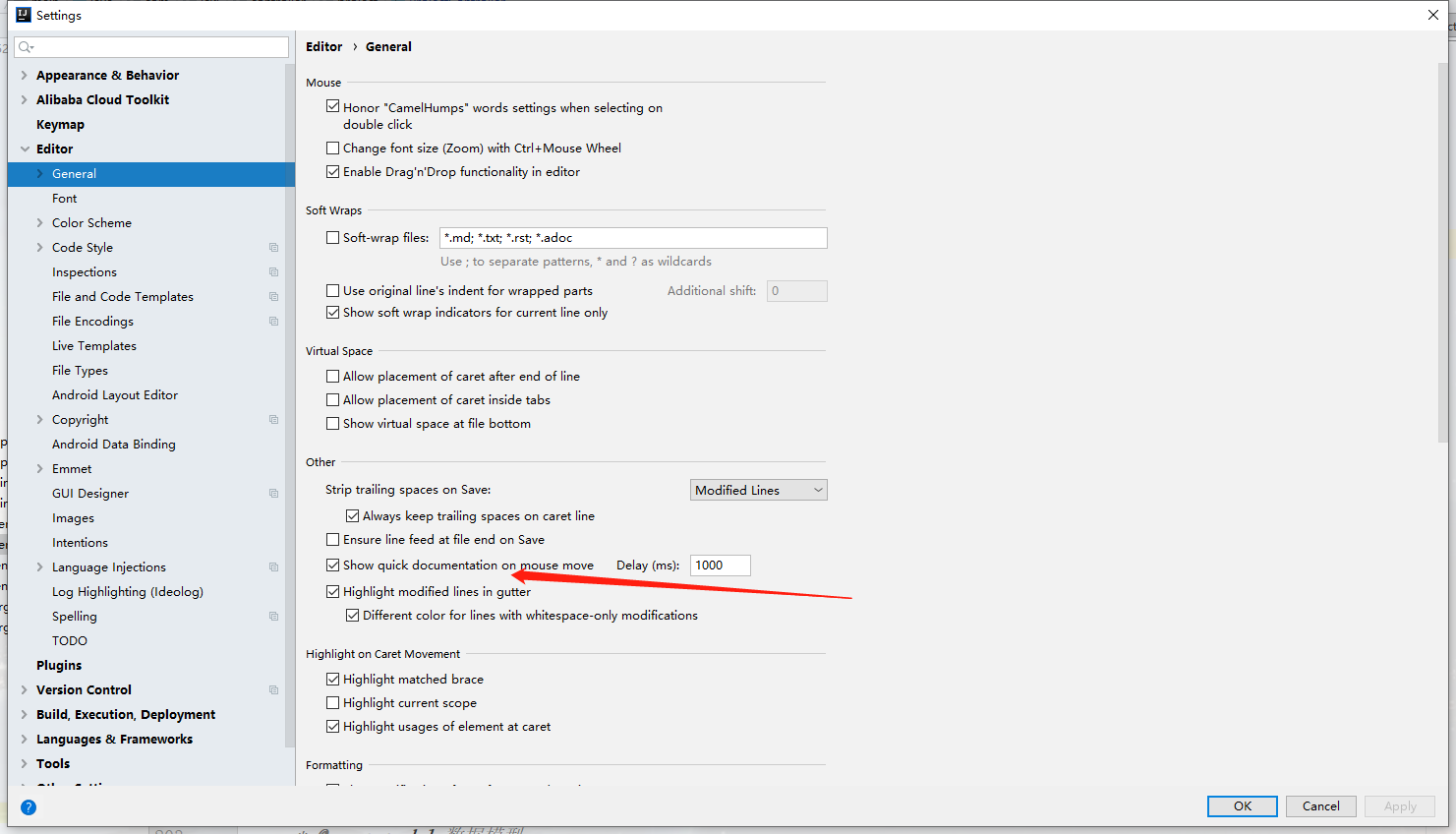
Task: Toggle Different color for whitespace-only modifications
Action: pyautogui.click(x=352, y=616)
